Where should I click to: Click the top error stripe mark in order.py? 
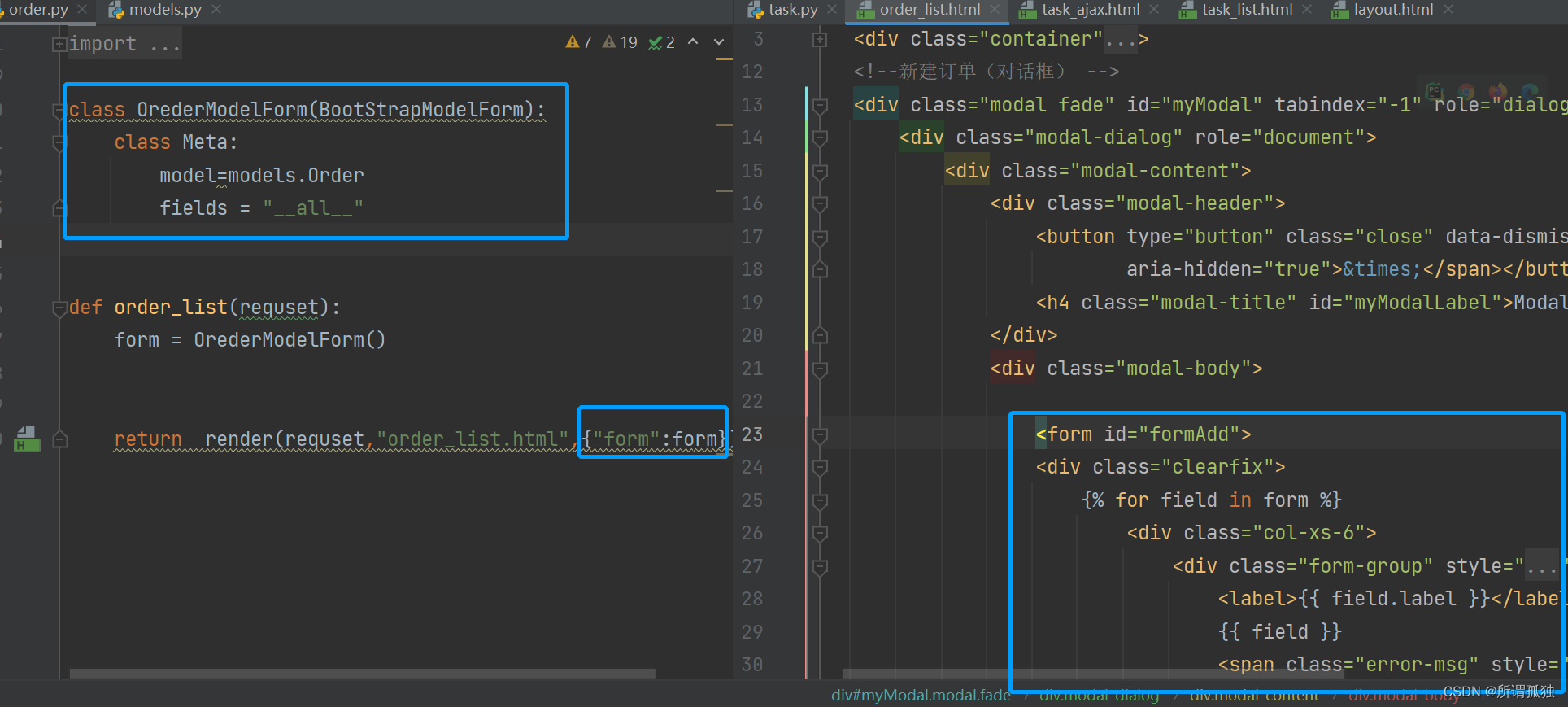[x=725, y=59]
